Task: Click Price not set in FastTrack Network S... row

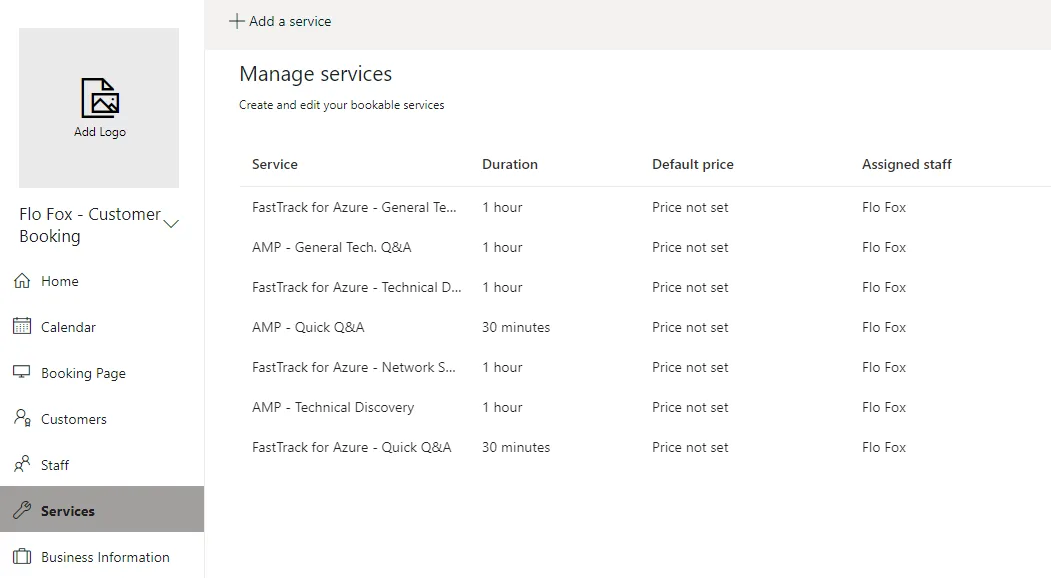Action: pos(690,367)
